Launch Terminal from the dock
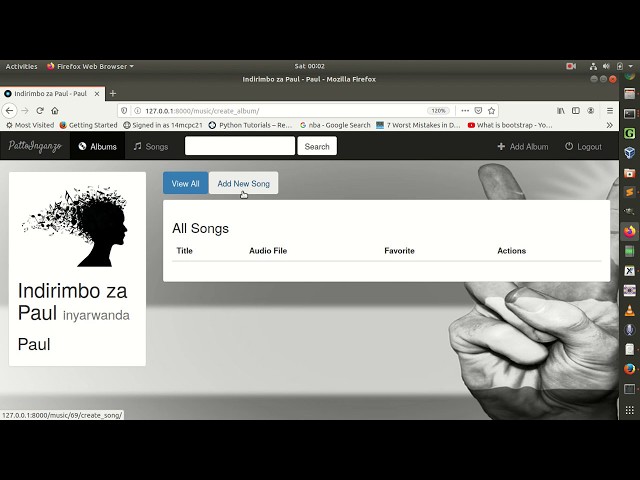This screenshot has height=480, width=640. (x=629, y=113)
